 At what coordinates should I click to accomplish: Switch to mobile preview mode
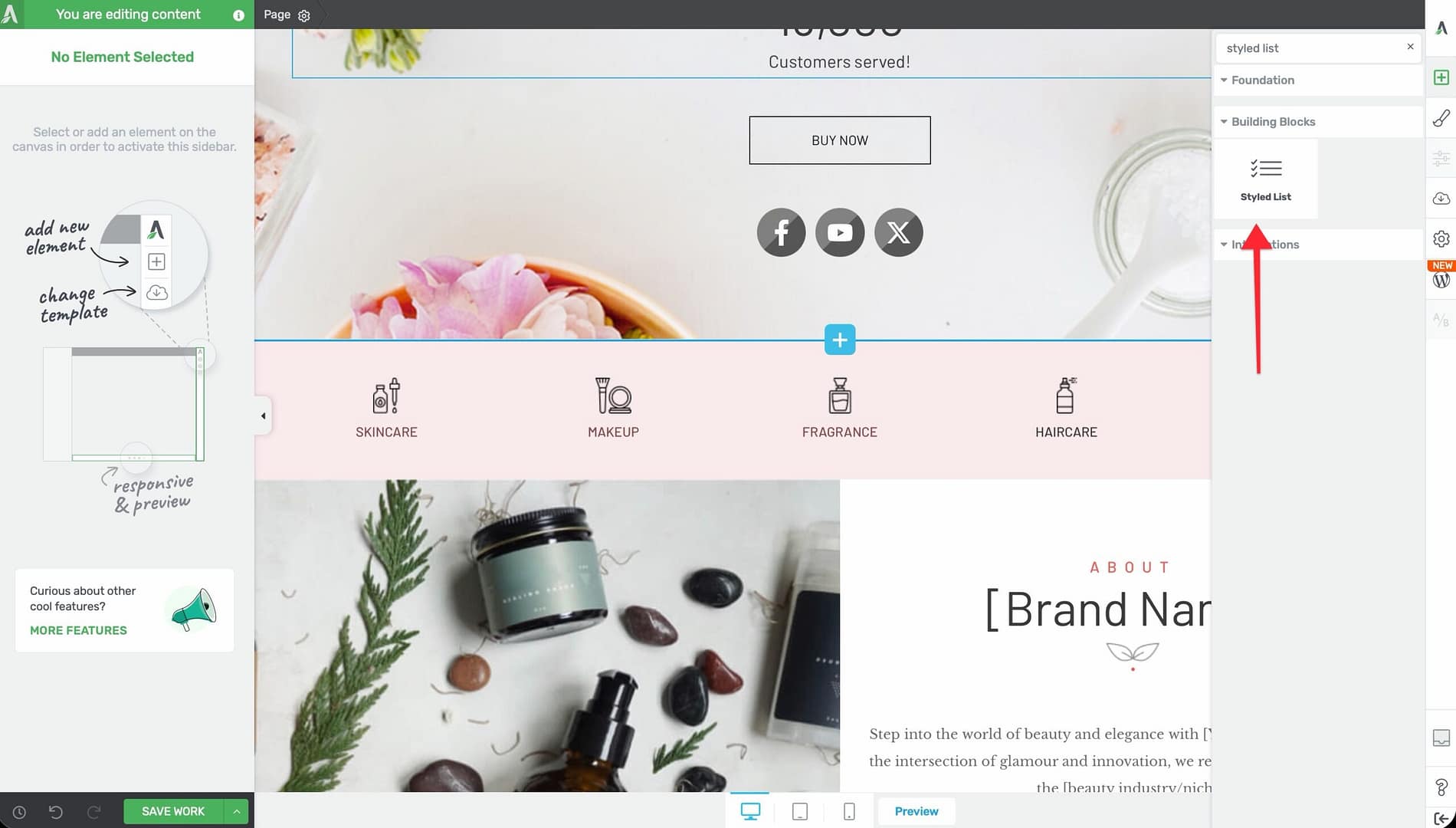coord(849,811)
